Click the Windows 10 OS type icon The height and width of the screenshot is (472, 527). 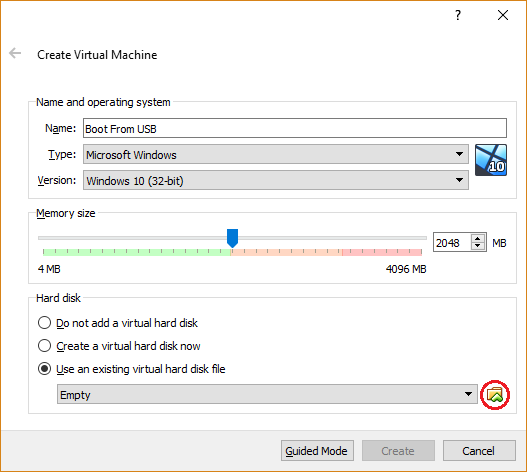(x=491, y=160)
